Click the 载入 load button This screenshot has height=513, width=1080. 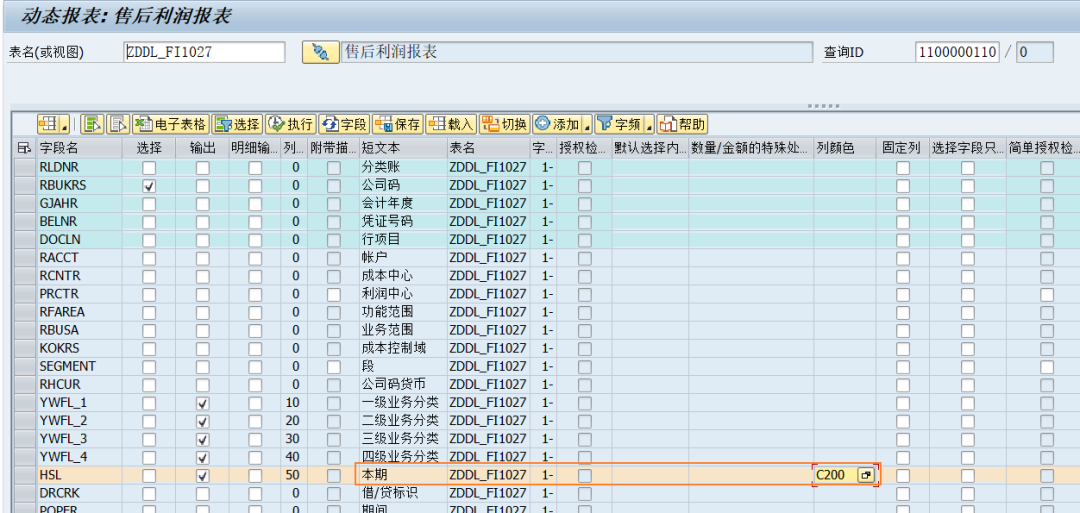(x=451, y=124)
